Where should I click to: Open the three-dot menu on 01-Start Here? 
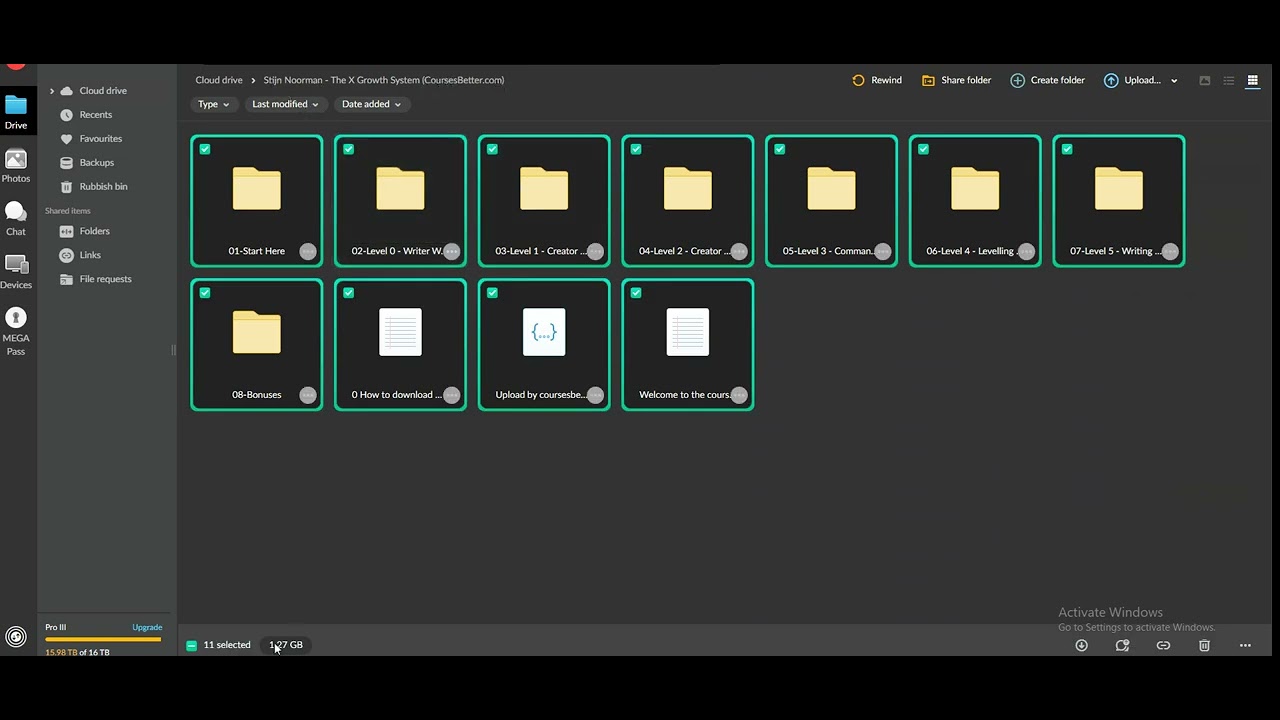click(x=308, y=252)
